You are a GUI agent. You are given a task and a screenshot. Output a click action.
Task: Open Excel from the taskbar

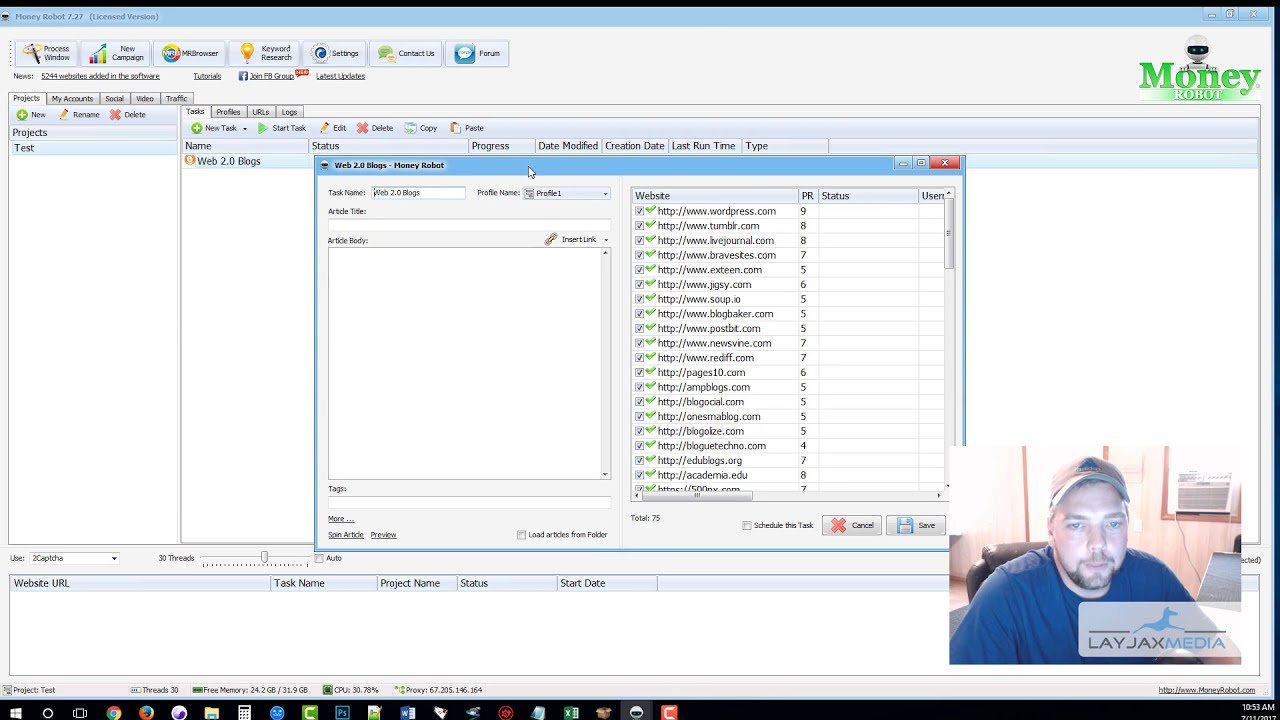[571, 713]
